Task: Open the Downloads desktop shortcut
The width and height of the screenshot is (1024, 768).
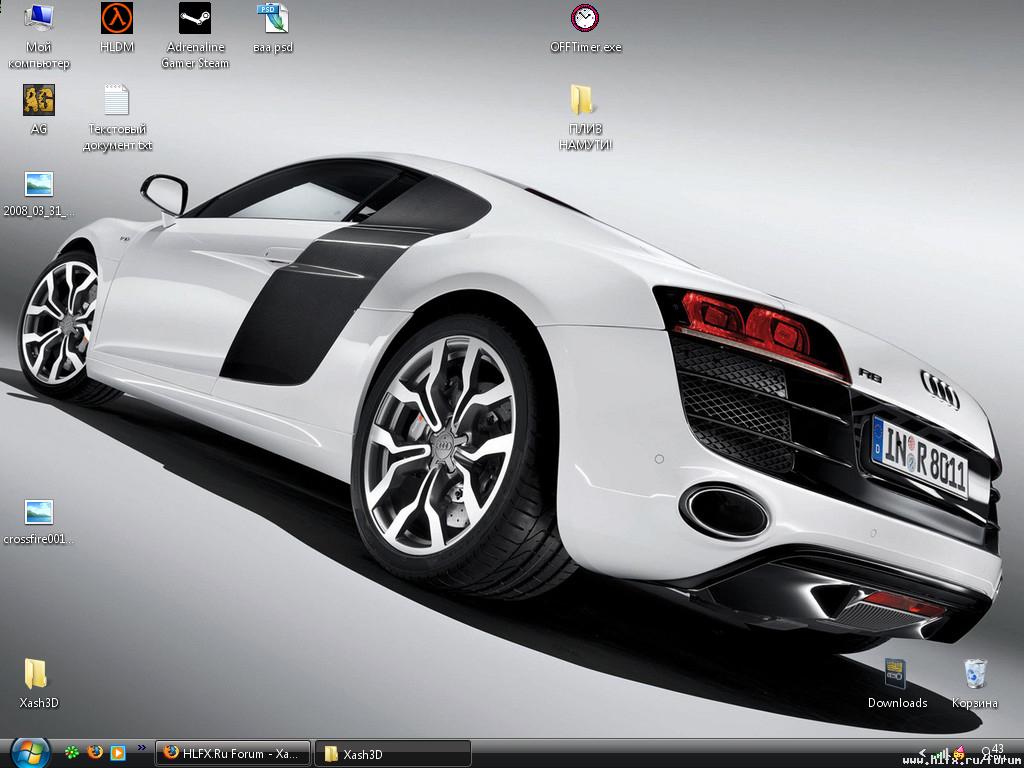Action: click(x=897, y=675)
